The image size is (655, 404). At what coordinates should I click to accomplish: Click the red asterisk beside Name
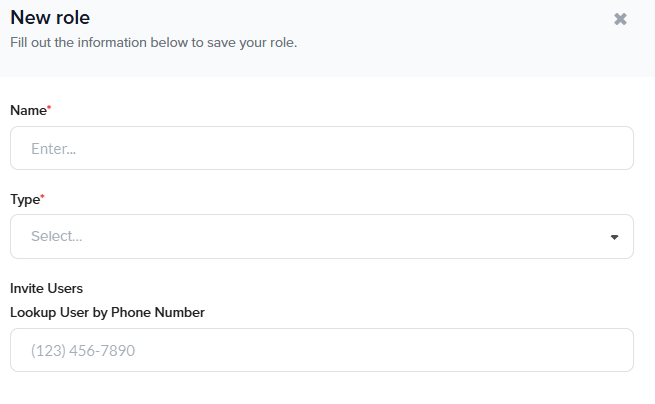click(49, 106)
